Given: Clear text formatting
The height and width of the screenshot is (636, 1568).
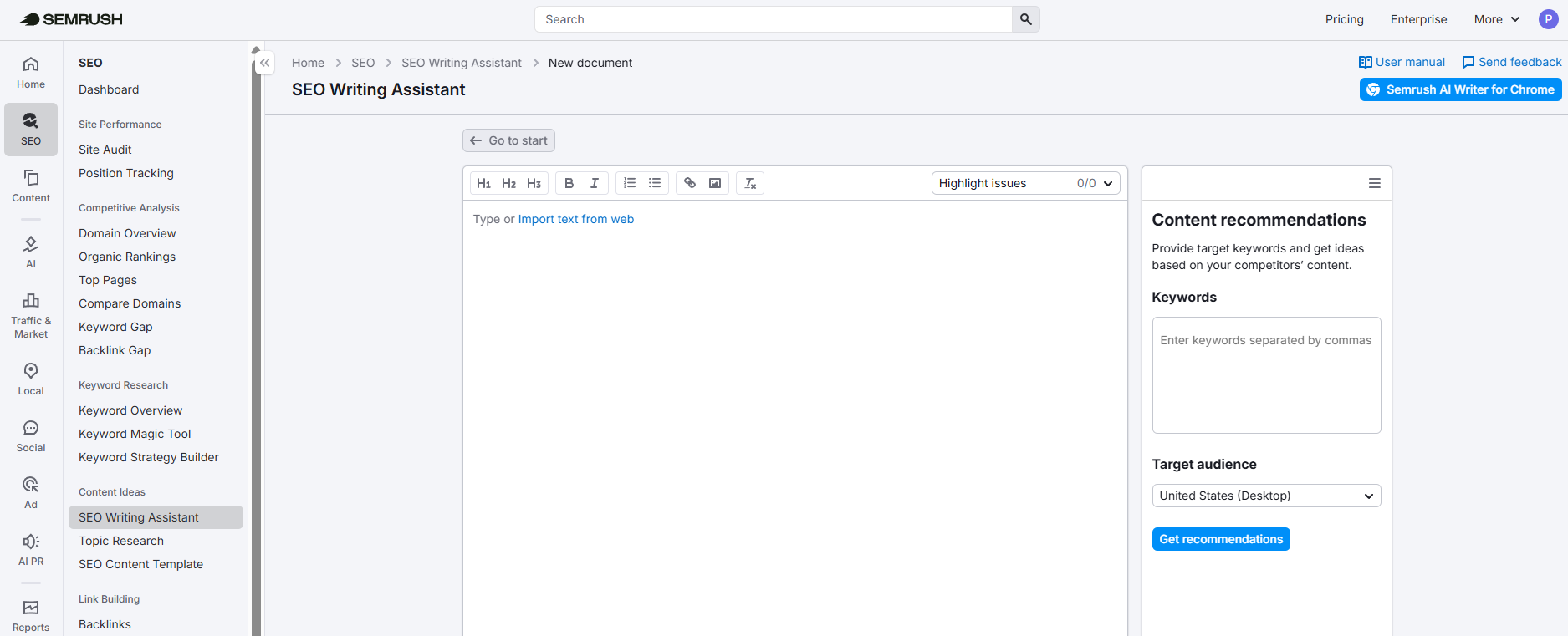Looking at the screenshot, I should [x=750, y=183].
